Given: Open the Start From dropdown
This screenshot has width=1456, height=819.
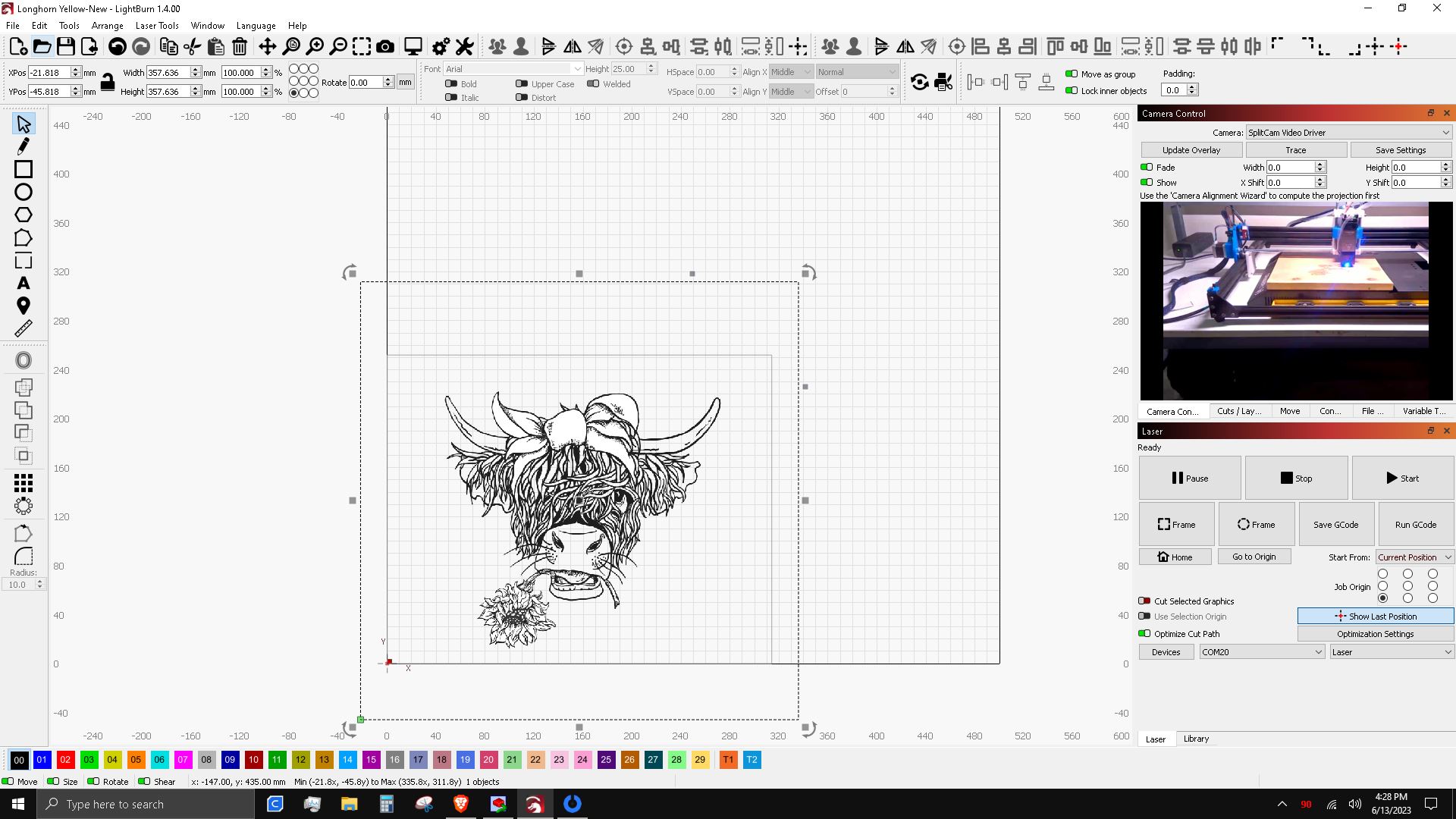Looking at the screenshot, I should pyautogui.click(x=1414, y=557).
